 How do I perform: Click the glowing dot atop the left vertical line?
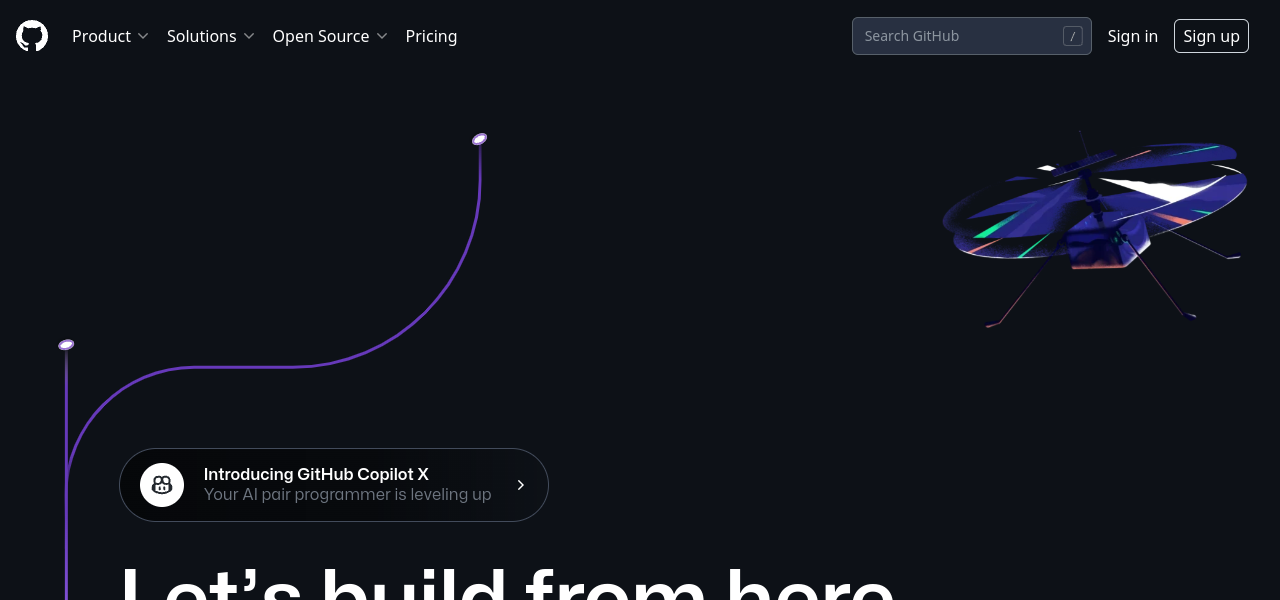pyautogui.click(x=66, y=345)
